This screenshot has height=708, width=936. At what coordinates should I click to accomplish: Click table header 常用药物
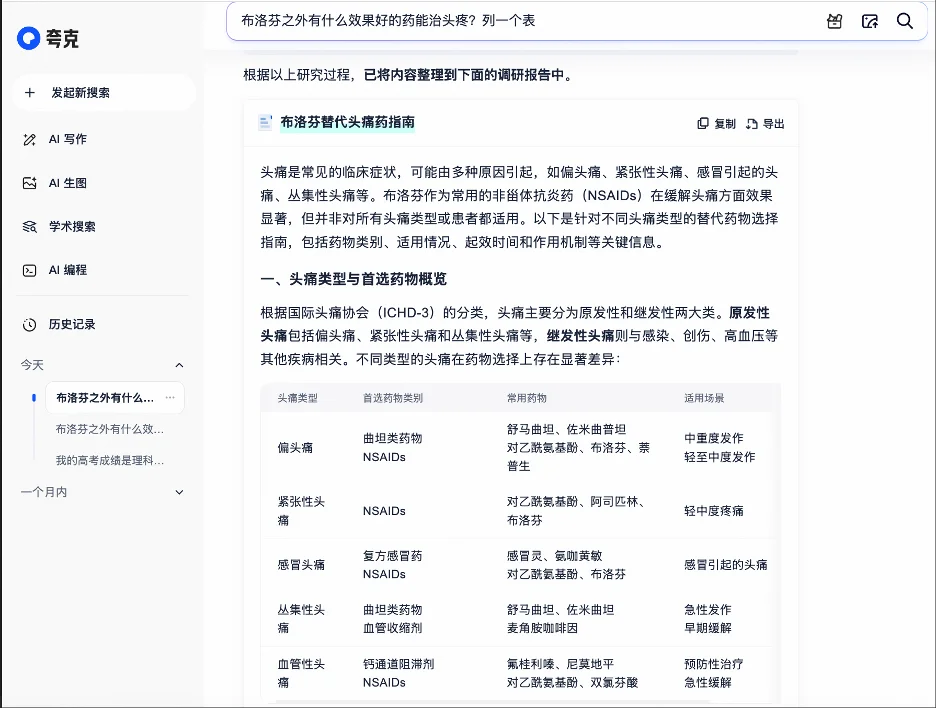click(526, 398)
